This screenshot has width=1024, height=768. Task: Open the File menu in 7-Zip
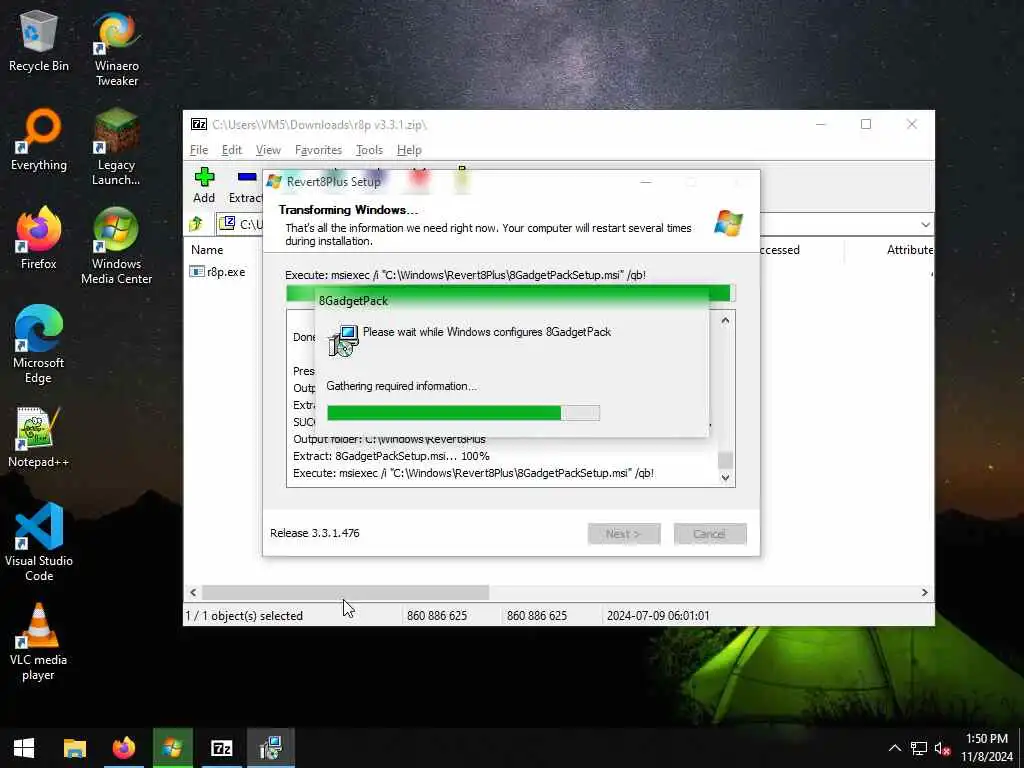[x=199, y=150]
